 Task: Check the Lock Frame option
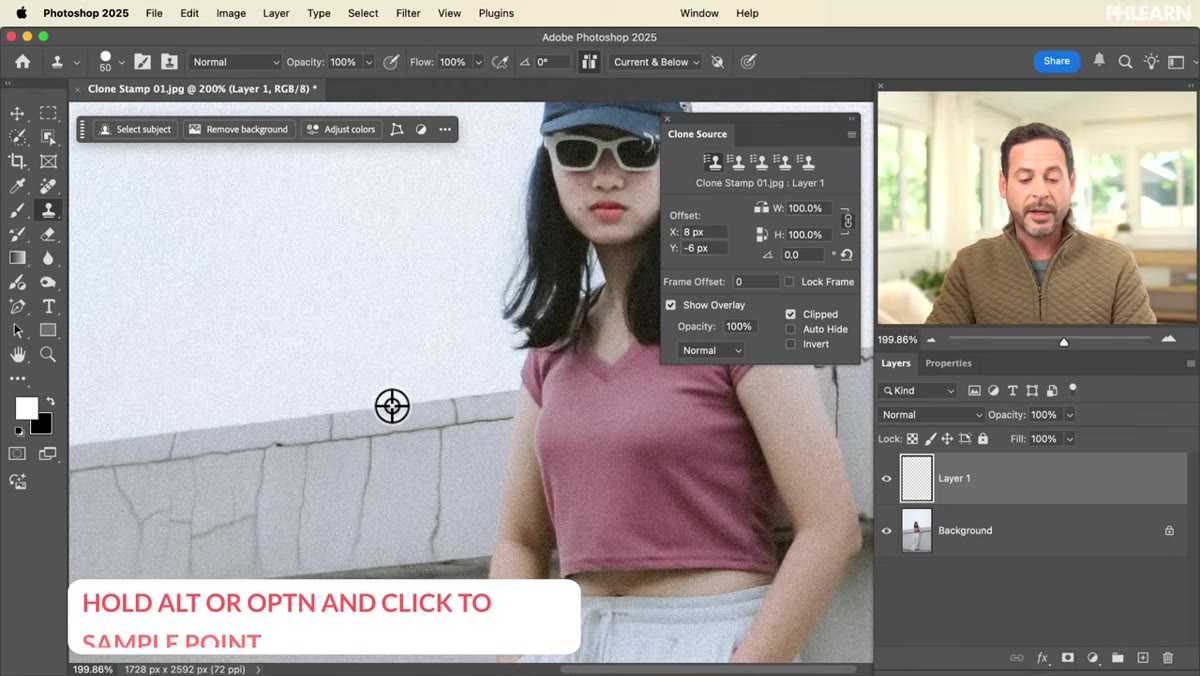789,282
